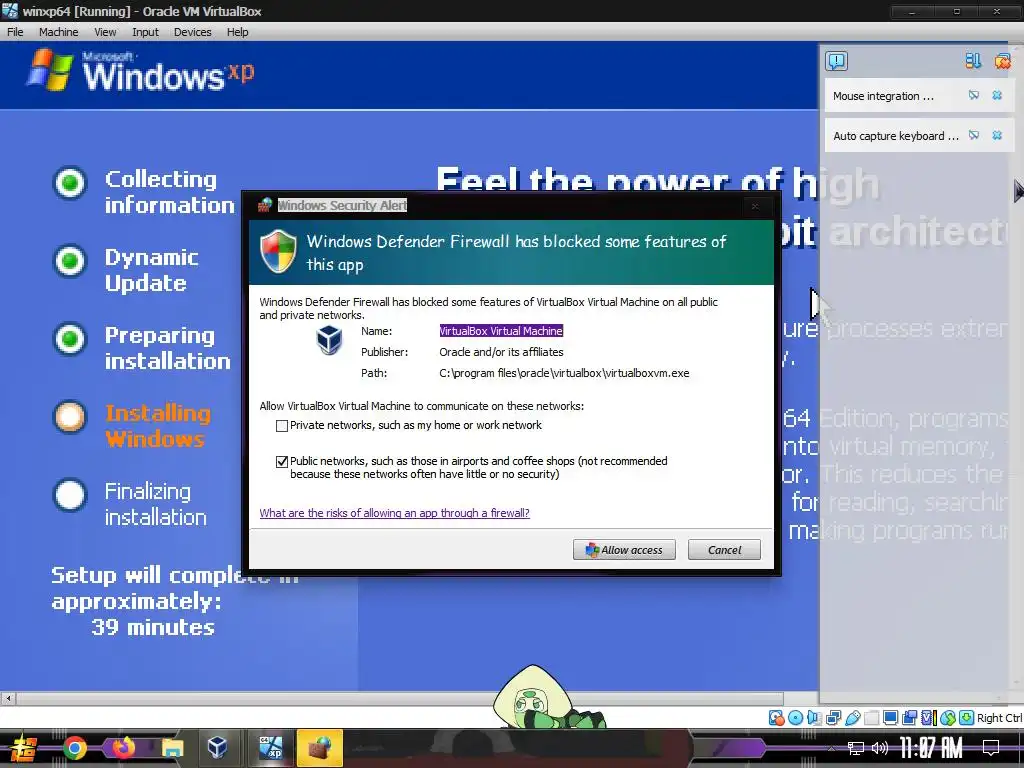Click Cancel in the Security Alert dialog
The height and width of the screenshot is (768, 1024).
(x=724, y=550)
